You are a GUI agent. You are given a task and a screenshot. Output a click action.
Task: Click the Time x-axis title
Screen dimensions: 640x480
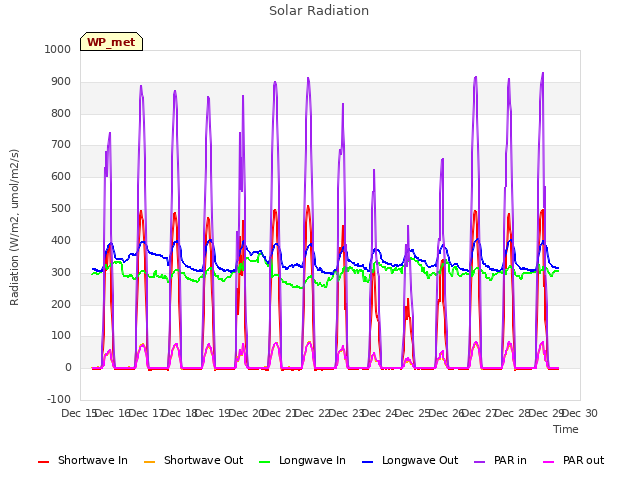tap(566, 429)
